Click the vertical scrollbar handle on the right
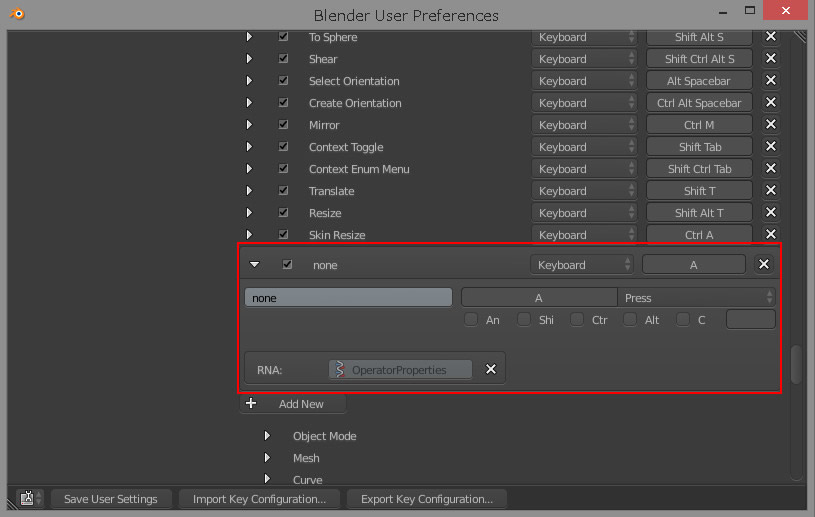The height and width of the screenshot is (517, 815). coord(796,365)
